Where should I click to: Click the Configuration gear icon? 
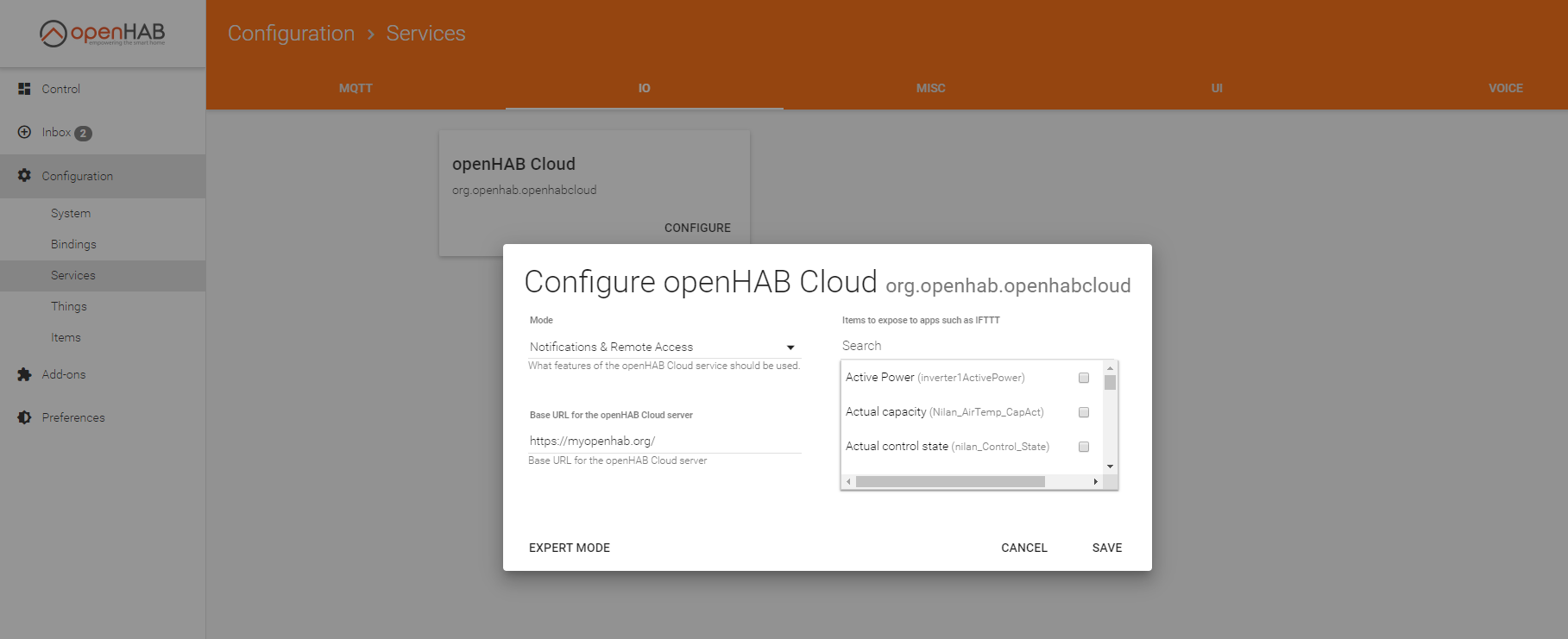pyautogui.click(x=24, y=176)
